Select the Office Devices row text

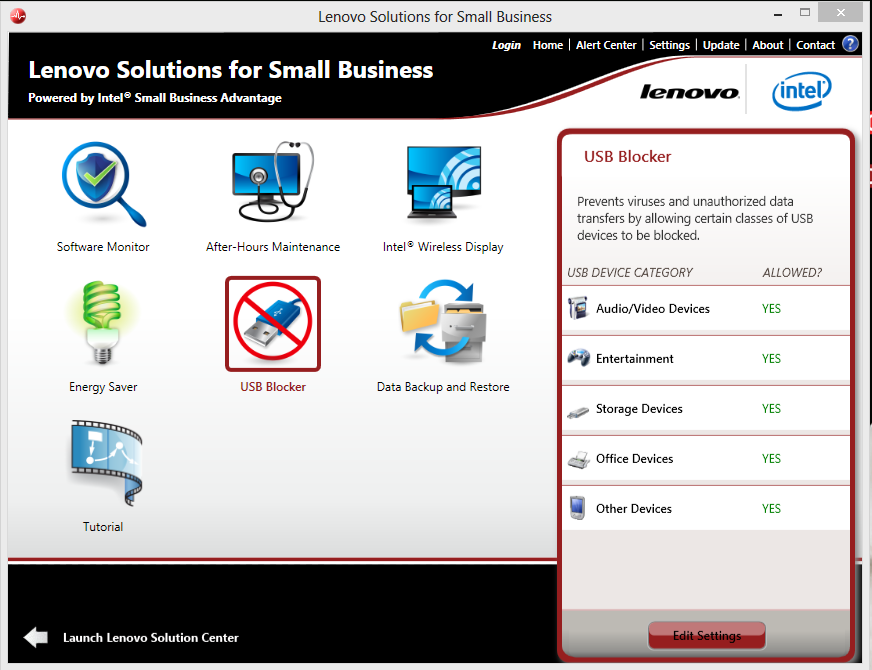(635, 459)
